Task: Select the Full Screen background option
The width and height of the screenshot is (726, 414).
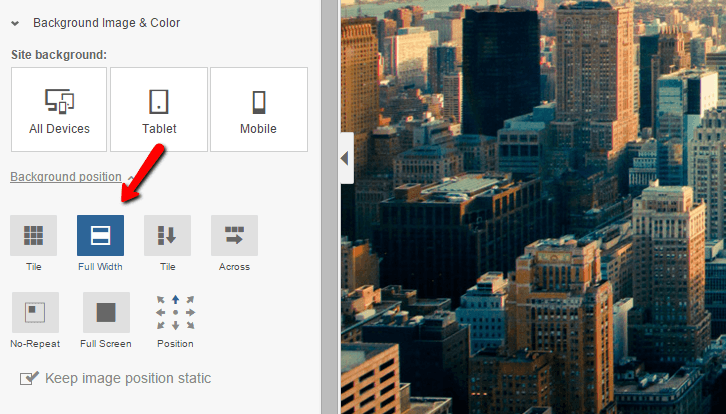Action: (106, 312)
